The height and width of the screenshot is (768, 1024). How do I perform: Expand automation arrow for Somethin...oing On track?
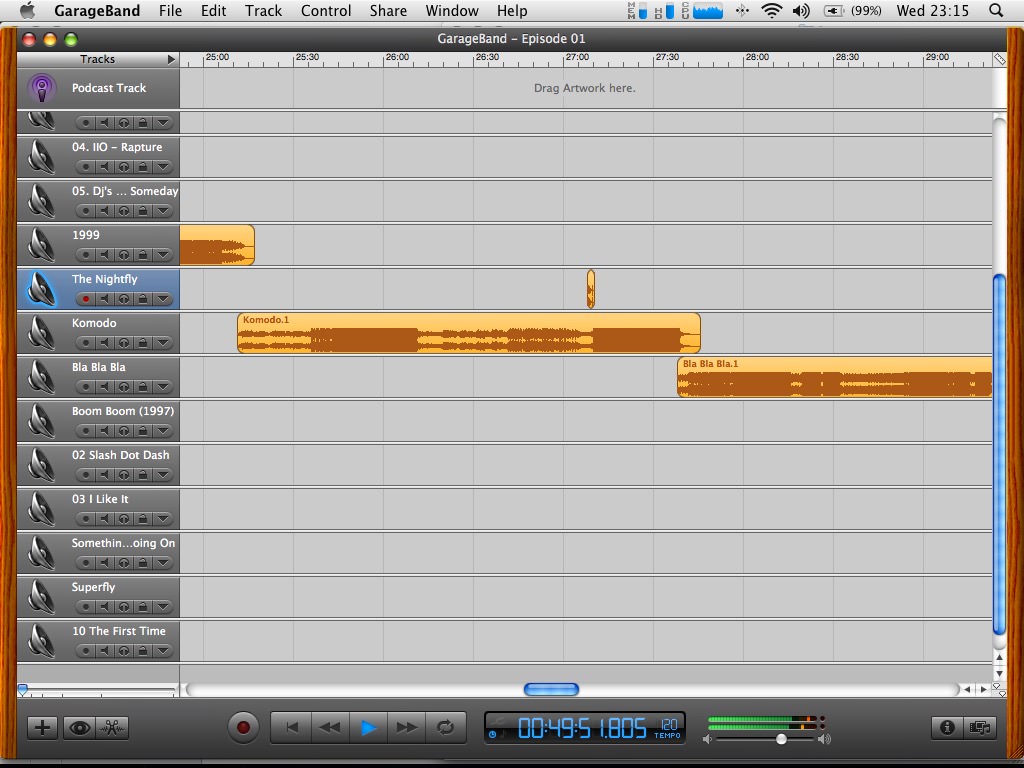(163, 563)
